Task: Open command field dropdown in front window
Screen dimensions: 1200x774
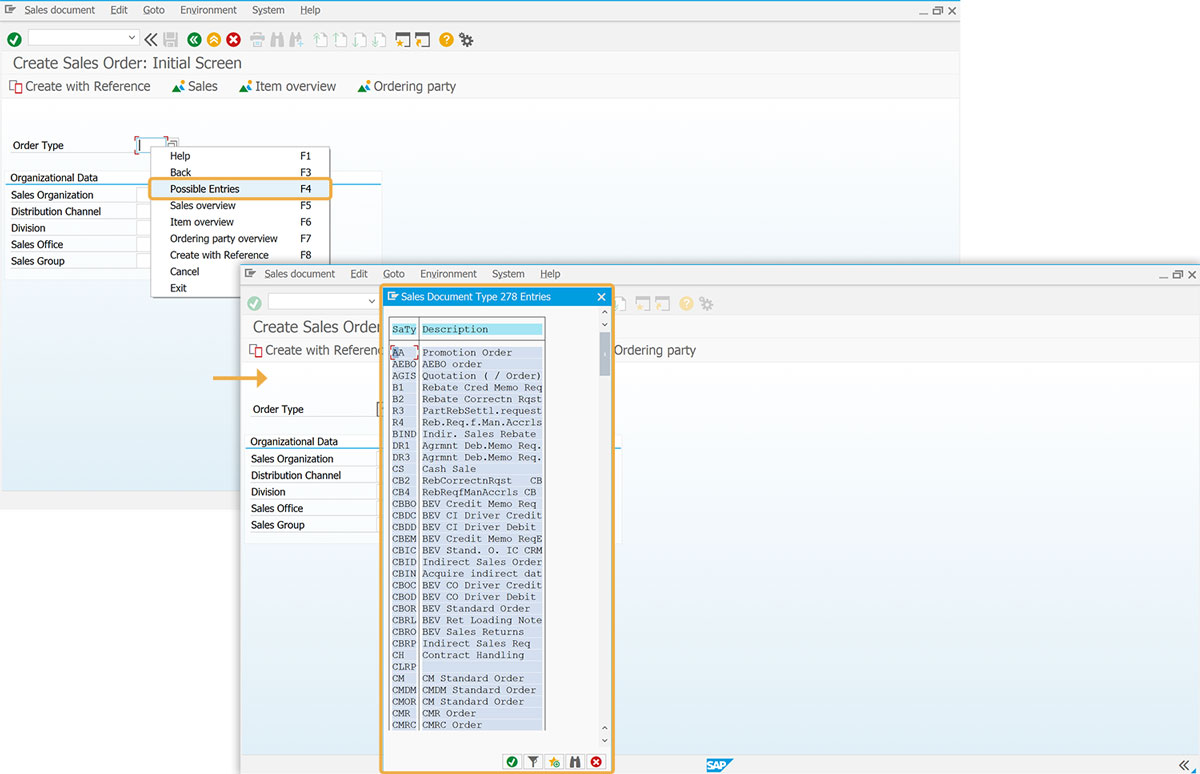Action: 372,301
